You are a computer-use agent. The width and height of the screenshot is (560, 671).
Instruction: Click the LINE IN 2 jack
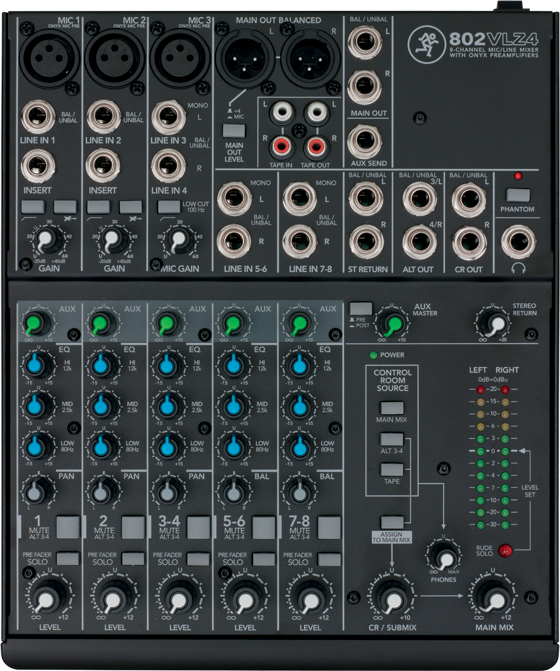[104, 116]
